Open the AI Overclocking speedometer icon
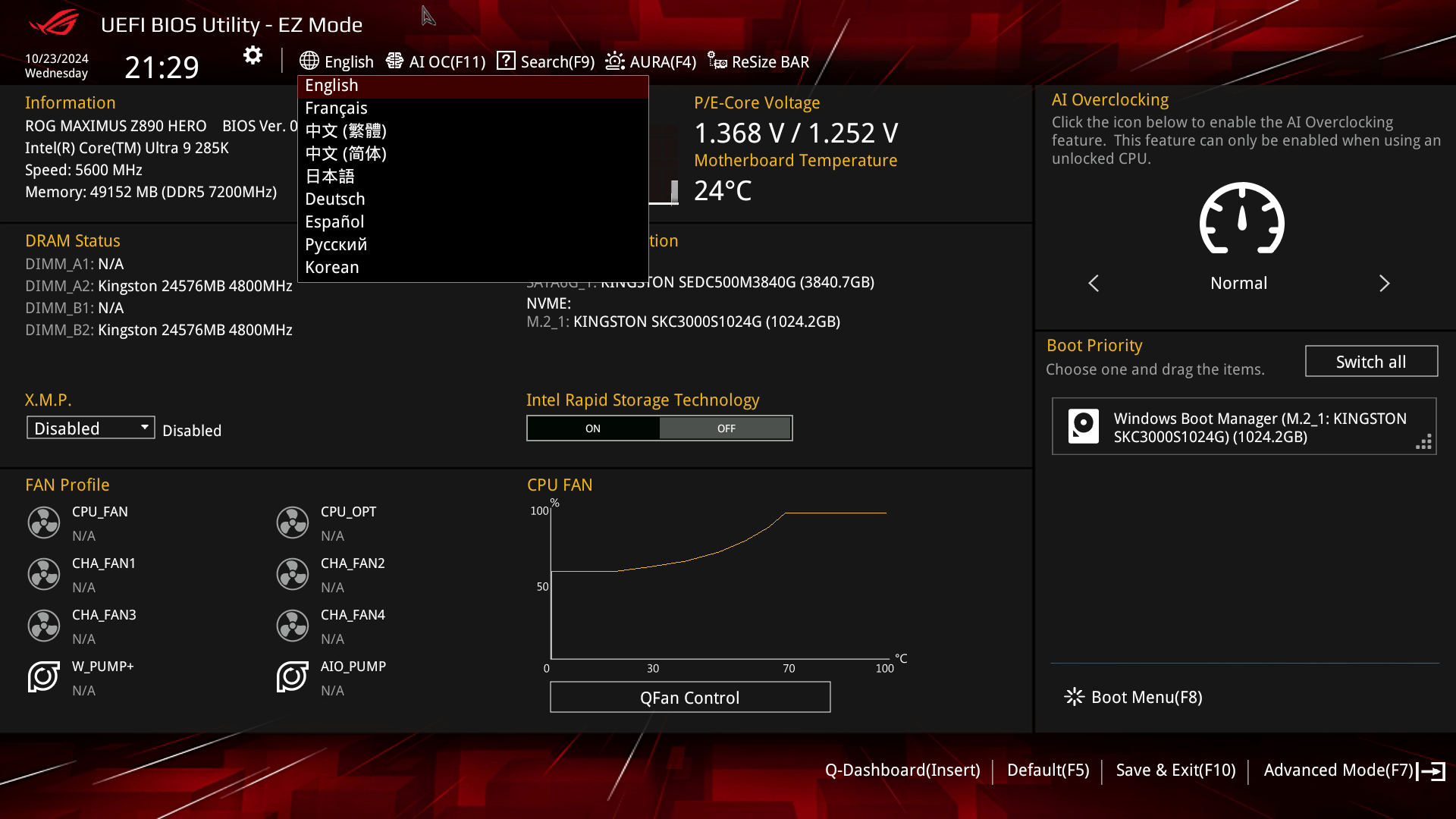 tap(1241, 219)
